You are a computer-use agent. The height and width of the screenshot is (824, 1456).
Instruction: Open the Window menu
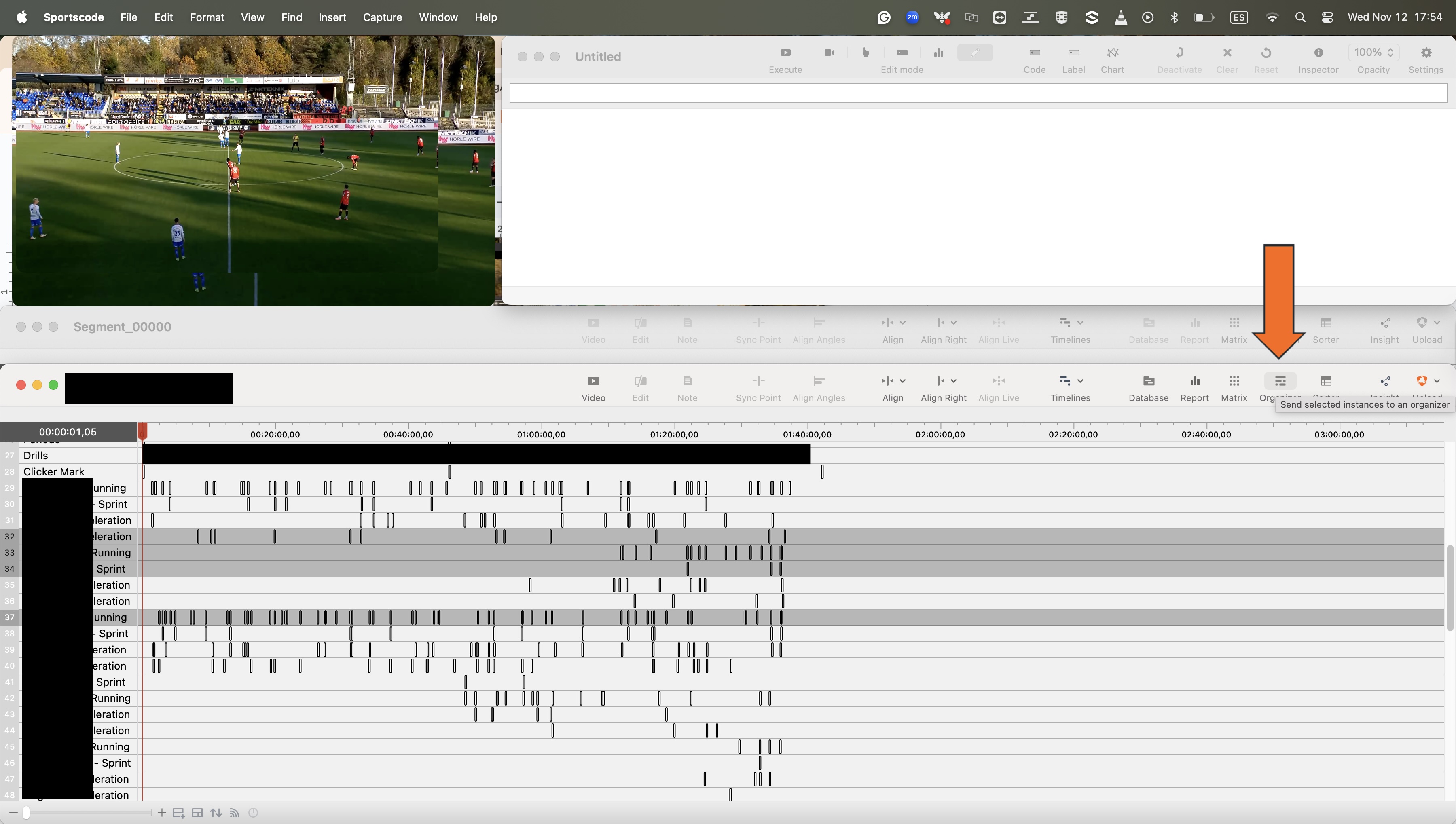[x=438, y=17]
